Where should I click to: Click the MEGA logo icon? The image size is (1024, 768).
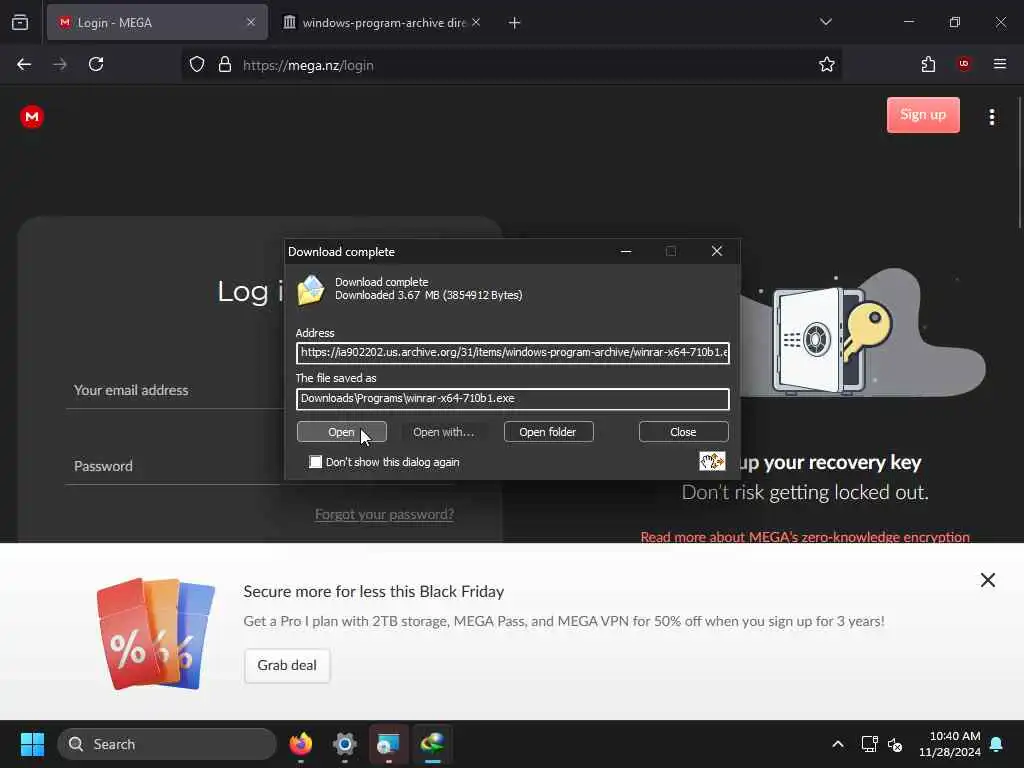click(x=31, y=117)
